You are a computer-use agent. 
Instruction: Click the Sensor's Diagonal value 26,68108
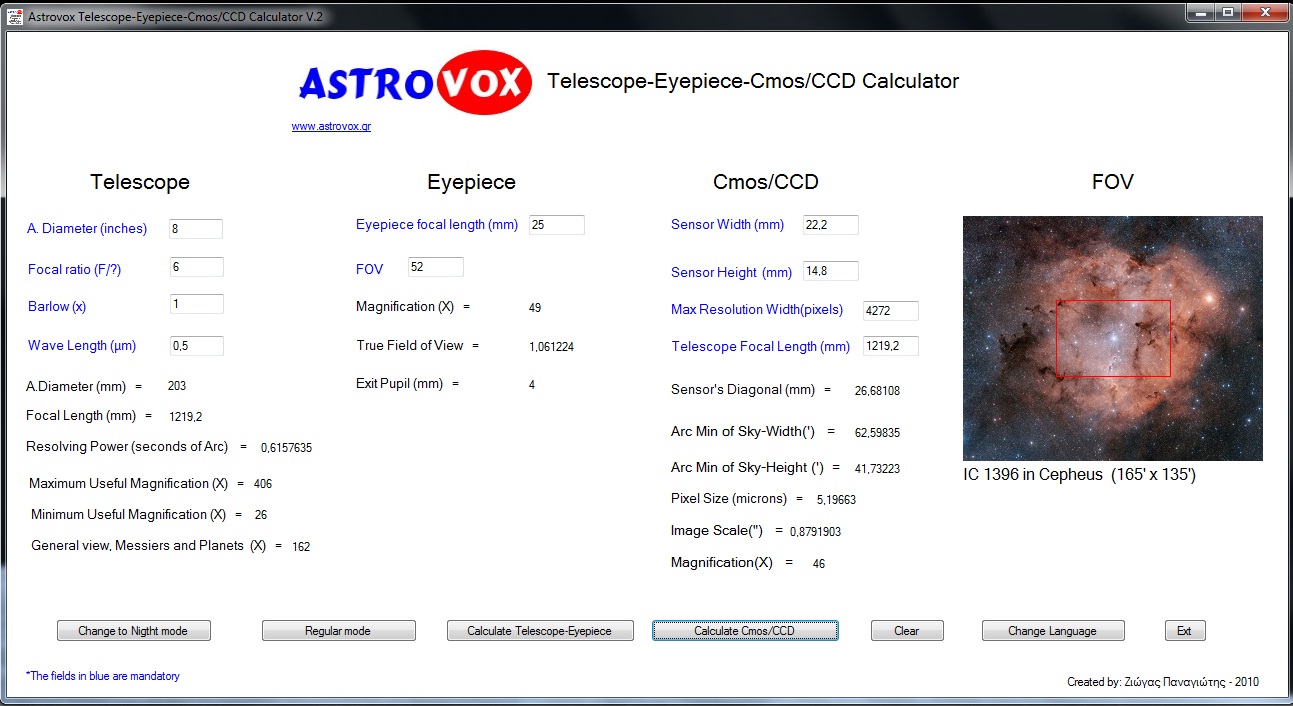pos(877,391)
